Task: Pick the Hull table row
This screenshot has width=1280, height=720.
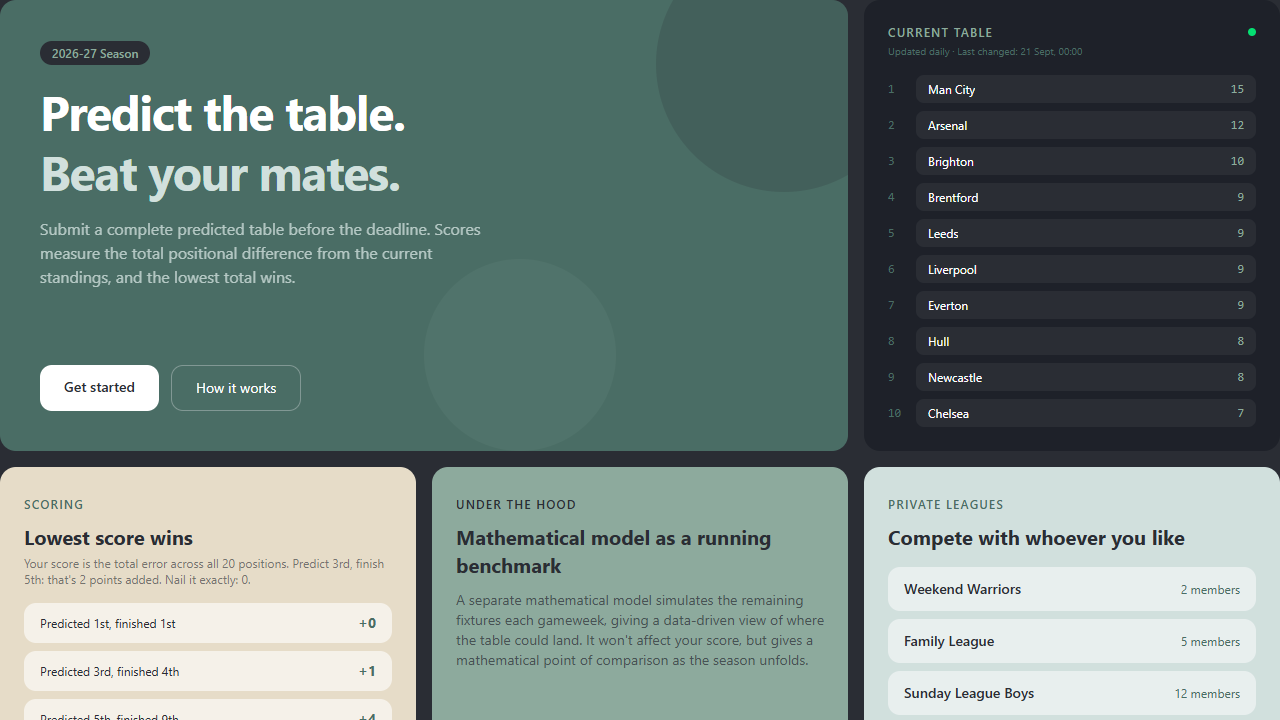Action: click(1085, 341)
